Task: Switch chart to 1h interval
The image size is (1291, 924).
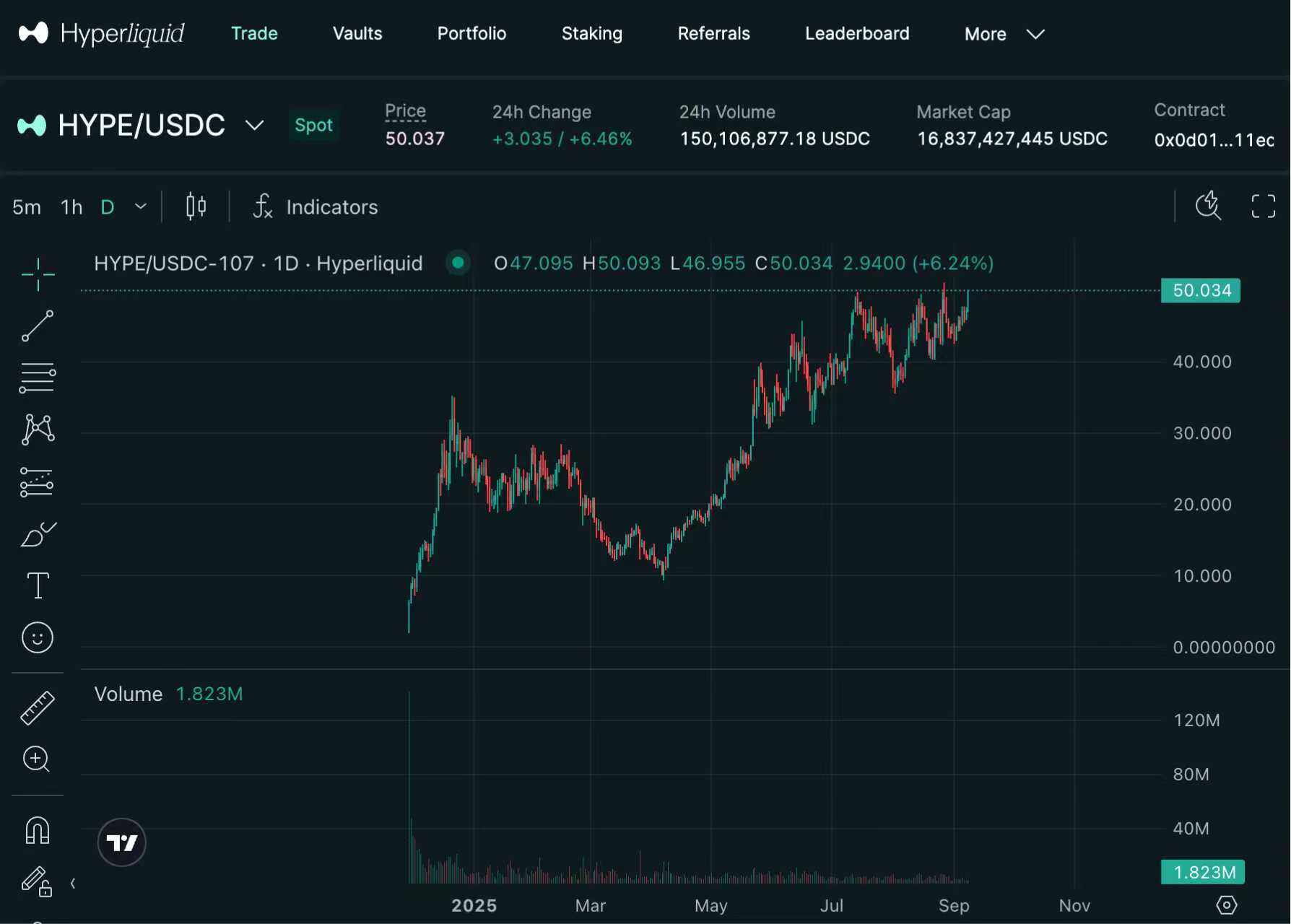Action: (71, 207)
